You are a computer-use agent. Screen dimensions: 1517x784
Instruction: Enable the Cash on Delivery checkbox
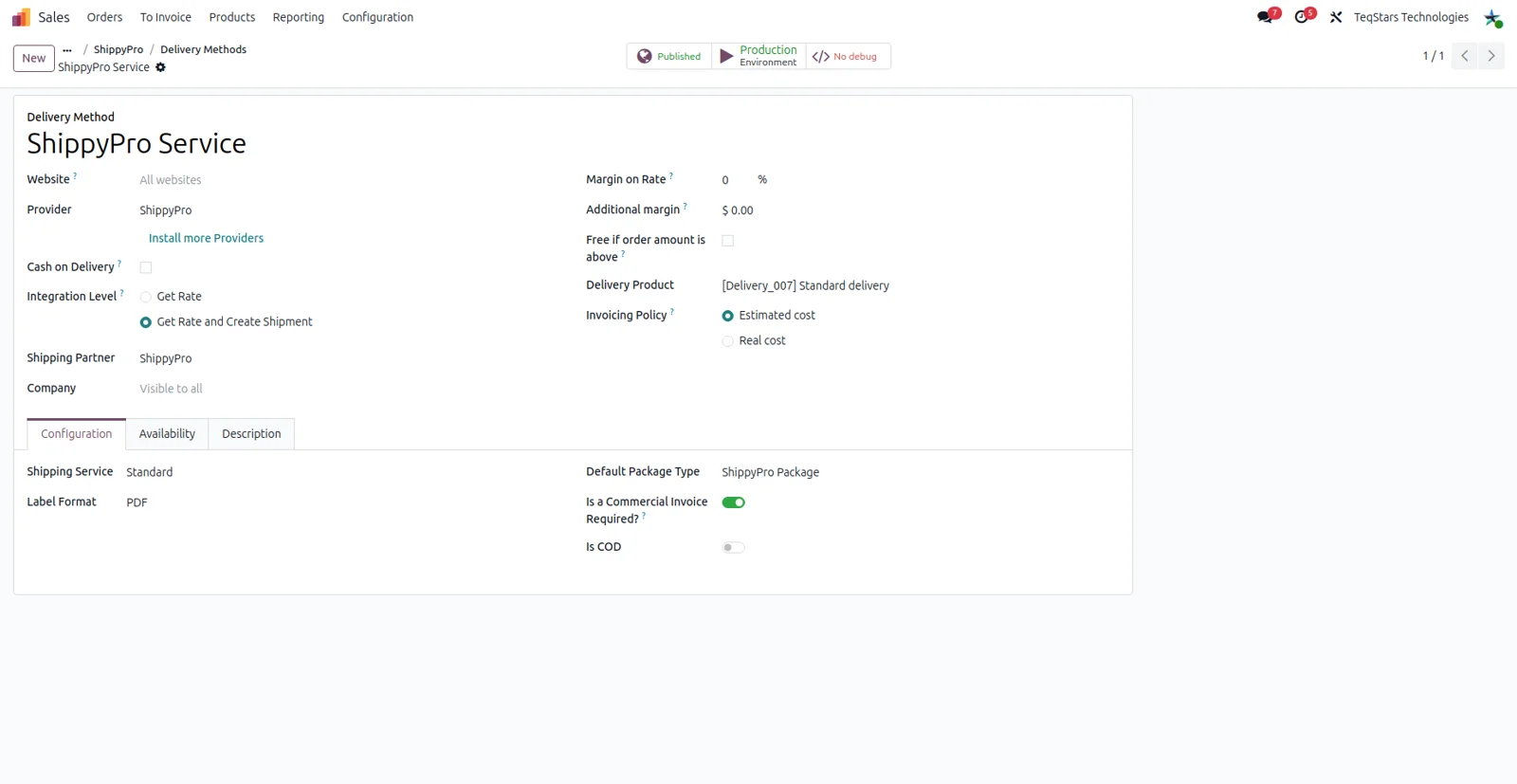[146, 267]
